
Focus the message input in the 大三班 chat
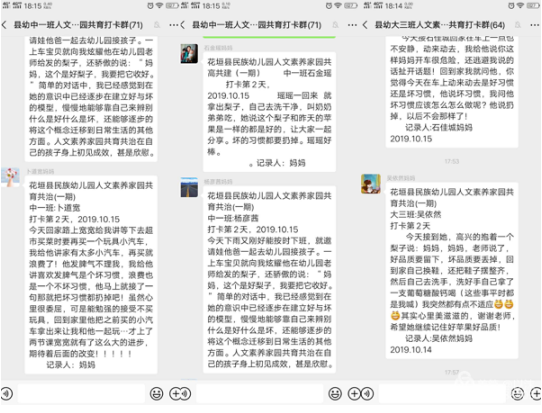pyautogui.click(x=442, y=393)
